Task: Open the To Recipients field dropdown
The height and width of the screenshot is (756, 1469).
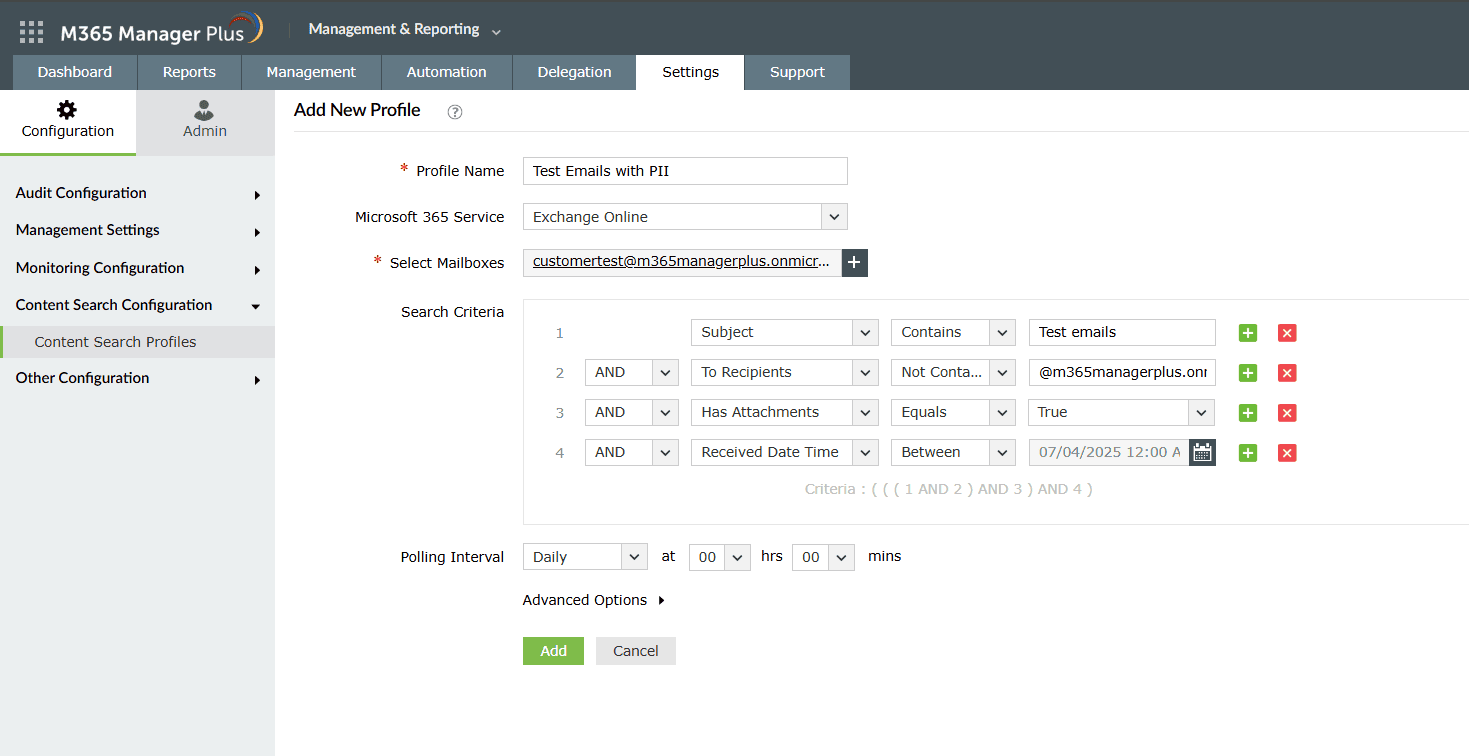Action: click(785, 372)
